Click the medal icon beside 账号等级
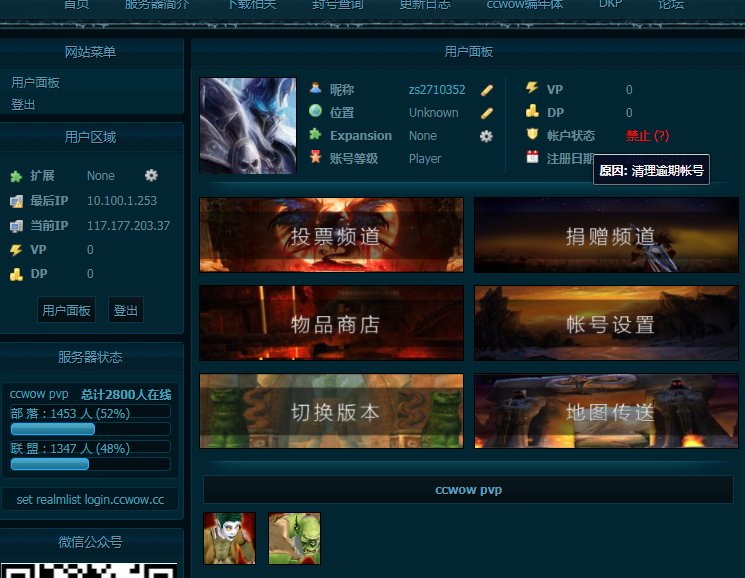Viewport: 745px width, 578px height. [315, 157]
